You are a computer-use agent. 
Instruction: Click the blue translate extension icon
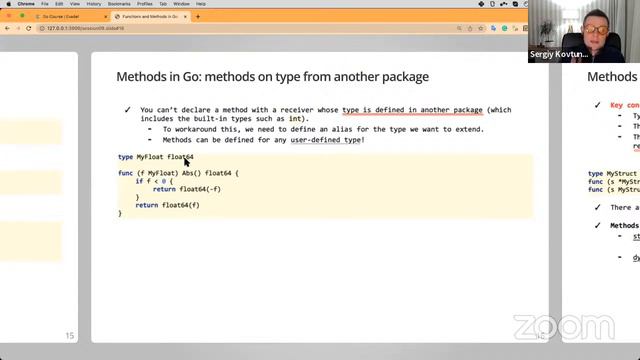494,28
